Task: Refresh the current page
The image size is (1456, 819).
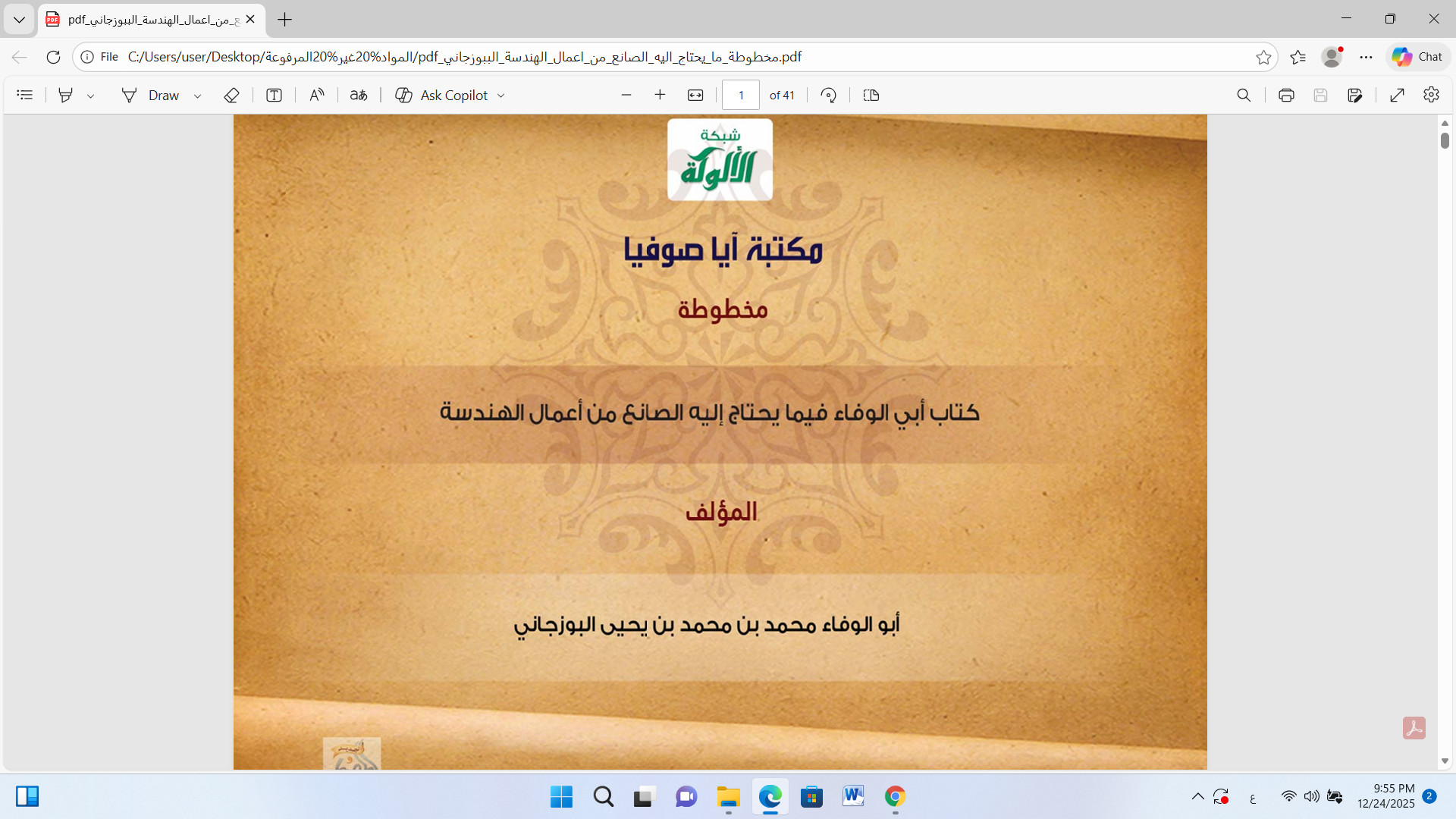Action: coord(53,57)
